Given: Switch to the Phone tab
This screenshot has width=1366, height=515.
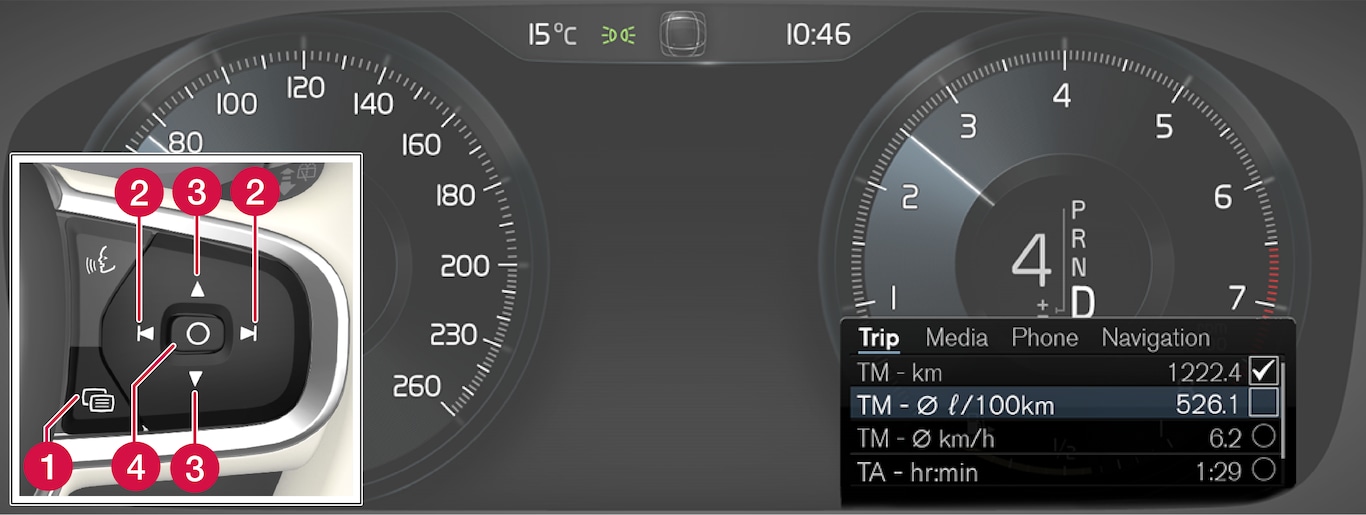Looking at the screenshot, I should pos(1045,338).
